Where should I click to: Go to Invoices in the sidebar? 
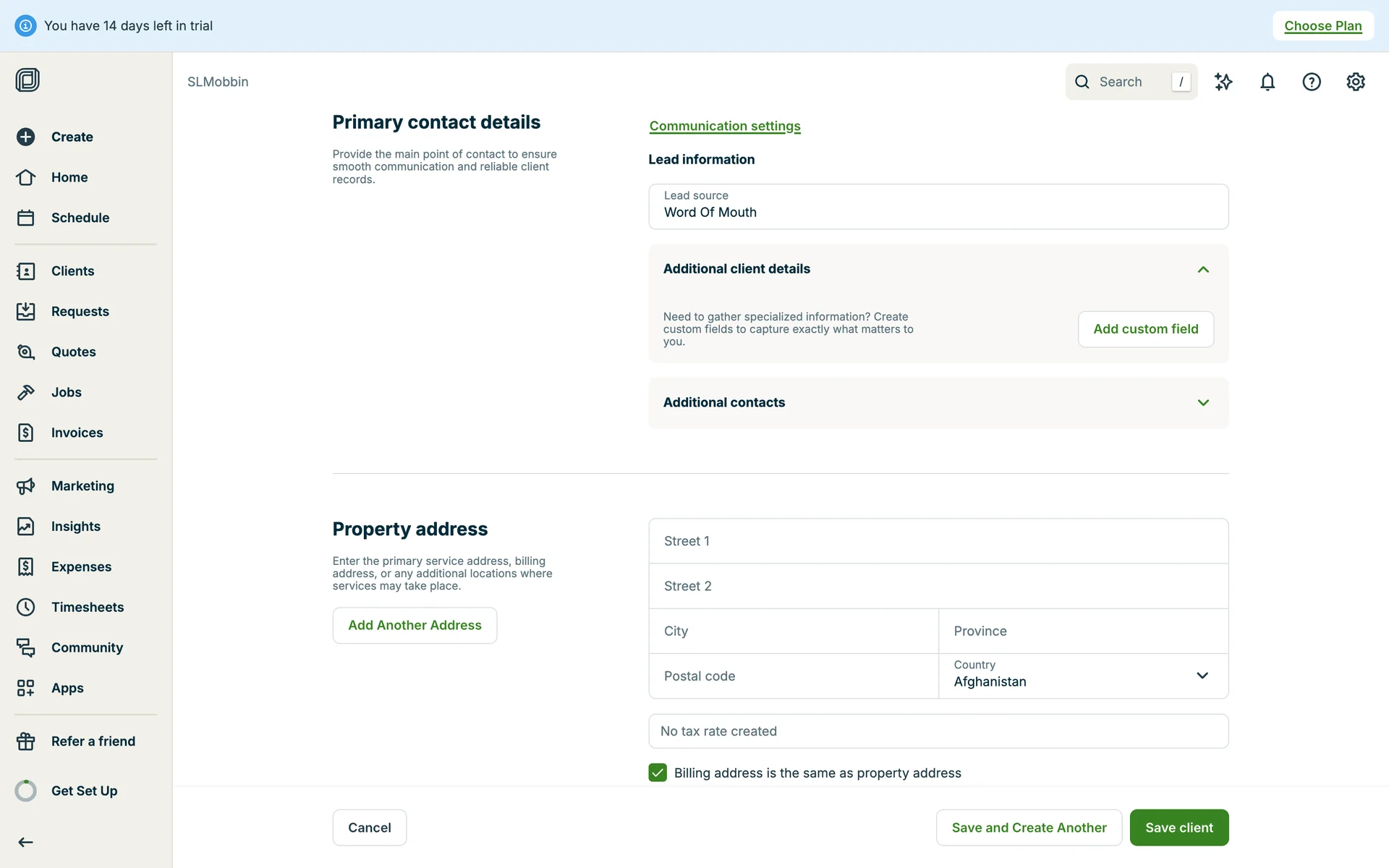click(x=77, y=433)
